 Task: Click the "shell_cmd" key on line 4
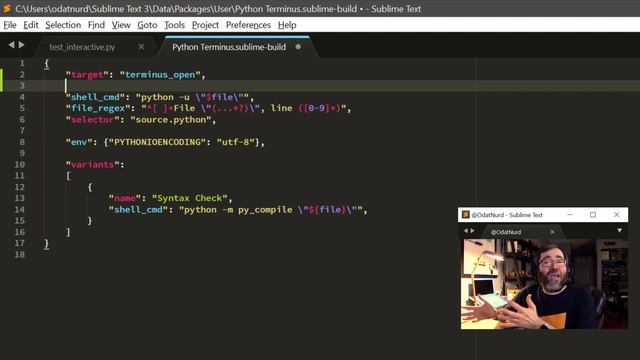[95, 97]
